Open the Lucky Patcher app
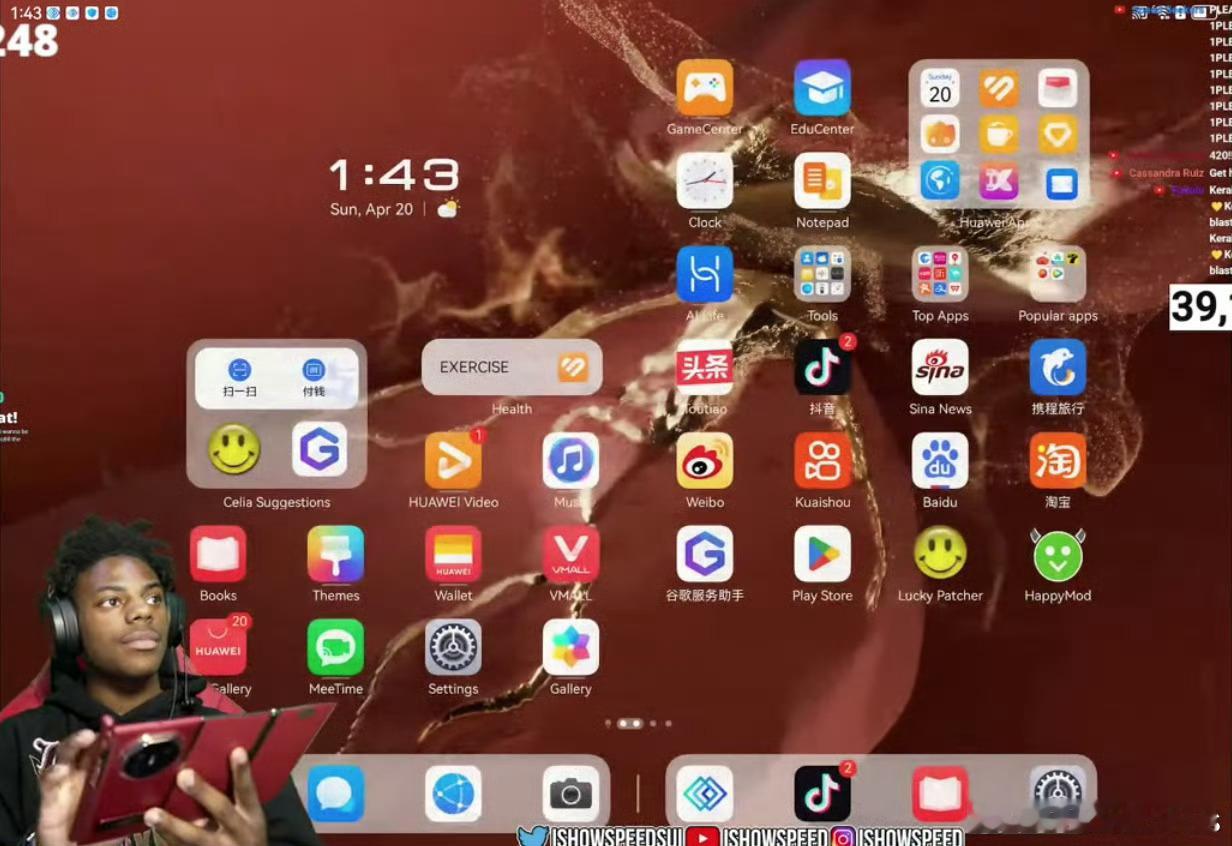The height and width of the screenshot is (846, 1232). coord(940,554)
